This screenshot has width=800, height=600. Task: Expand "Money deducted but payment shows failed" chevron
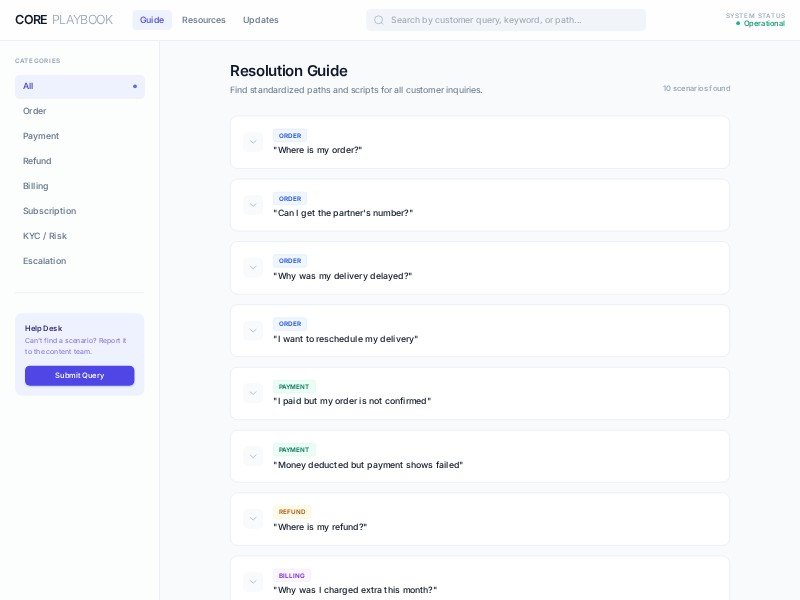(253, 456)
